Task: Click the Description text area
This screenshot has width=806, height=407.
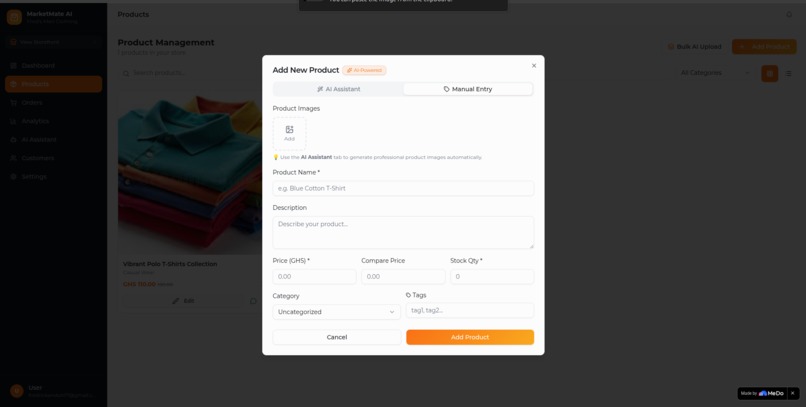Action: pos(403,232)
